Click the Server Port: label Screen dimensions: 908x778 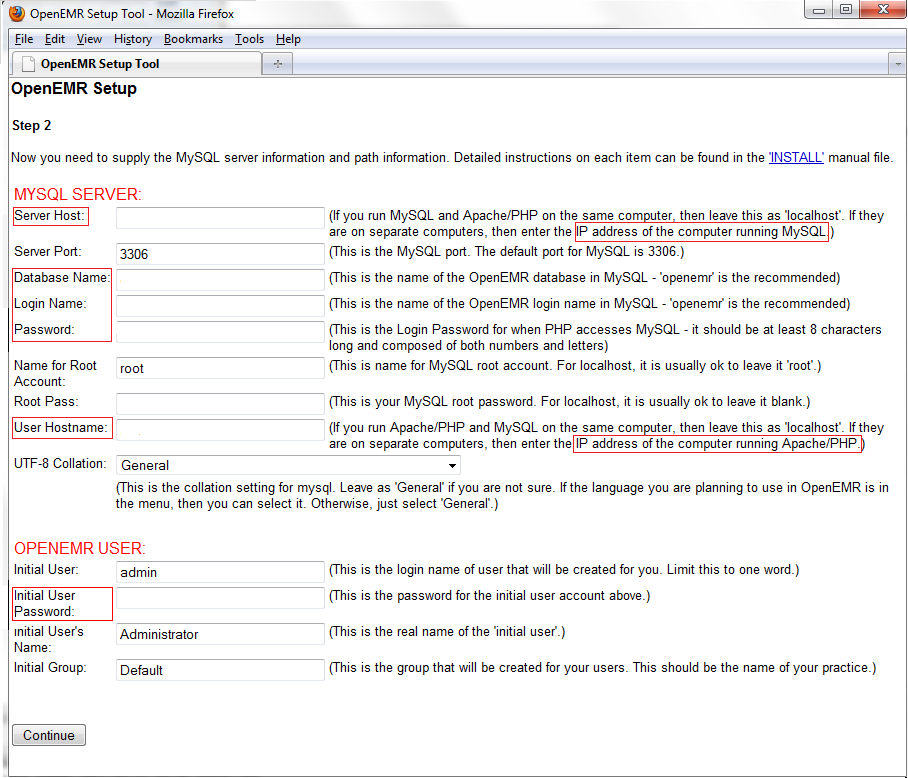(47, 251)
